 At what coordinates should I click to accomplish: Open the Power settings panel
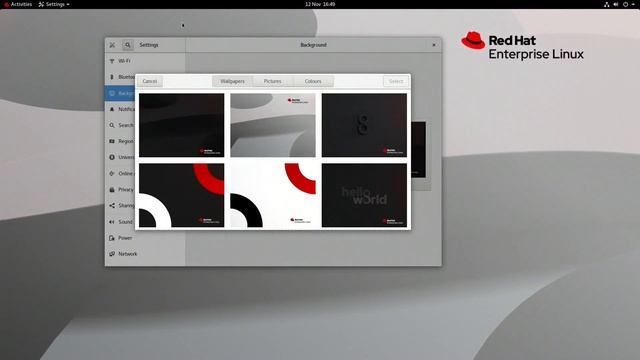click(x=145, y=238)
